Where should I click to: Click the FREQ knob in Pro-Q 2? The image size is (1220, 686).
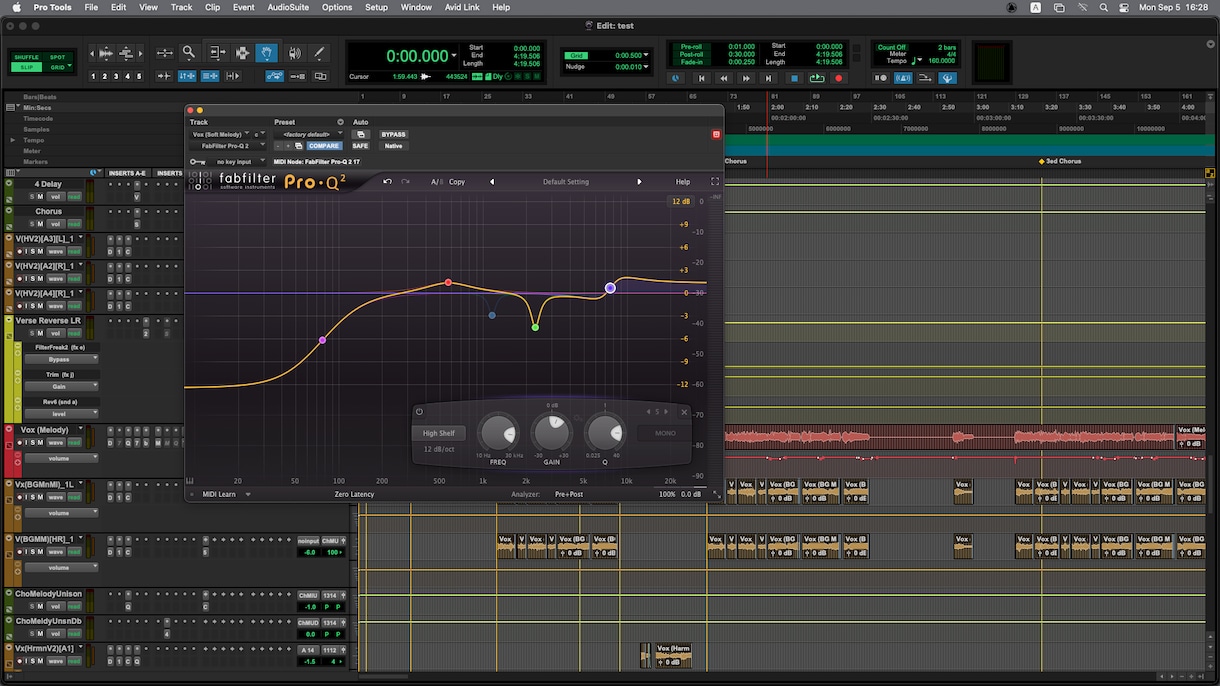coord(497,433)
